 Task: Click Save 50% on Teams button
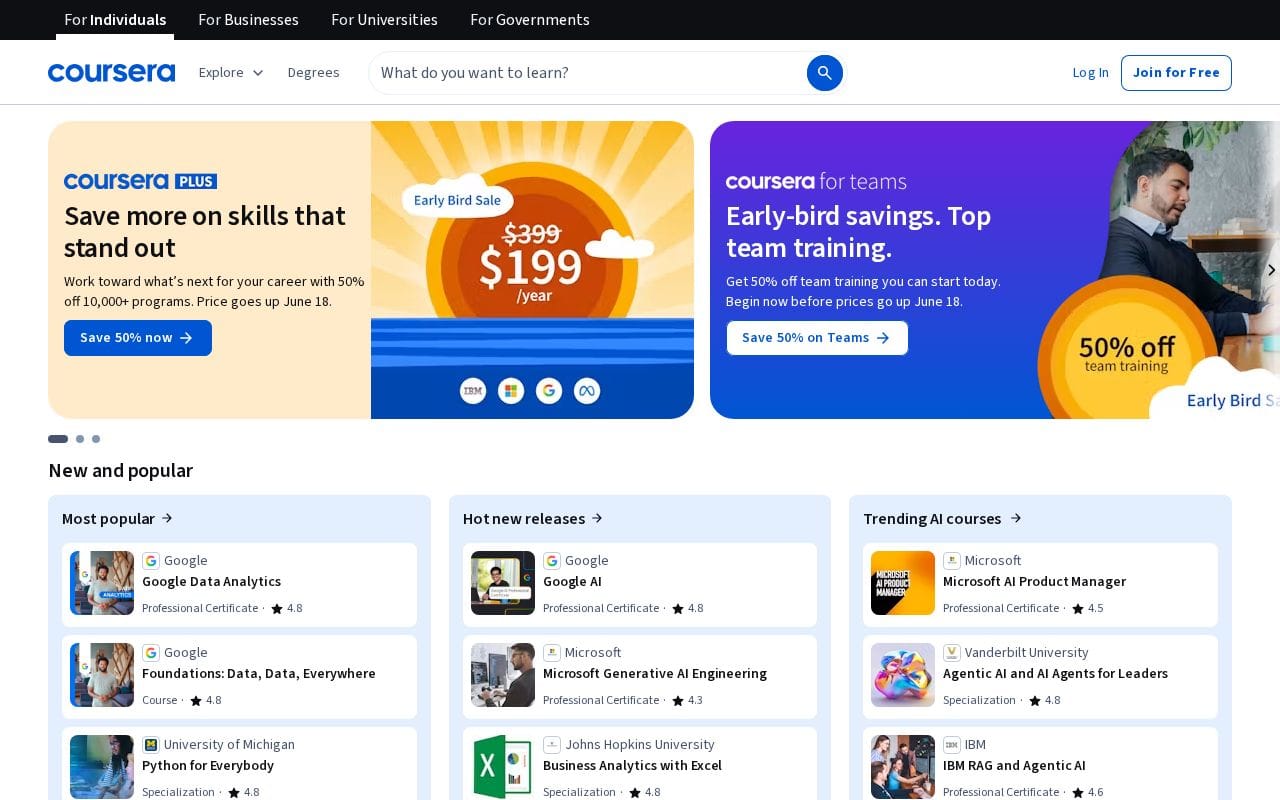click(x=817, y=338)
